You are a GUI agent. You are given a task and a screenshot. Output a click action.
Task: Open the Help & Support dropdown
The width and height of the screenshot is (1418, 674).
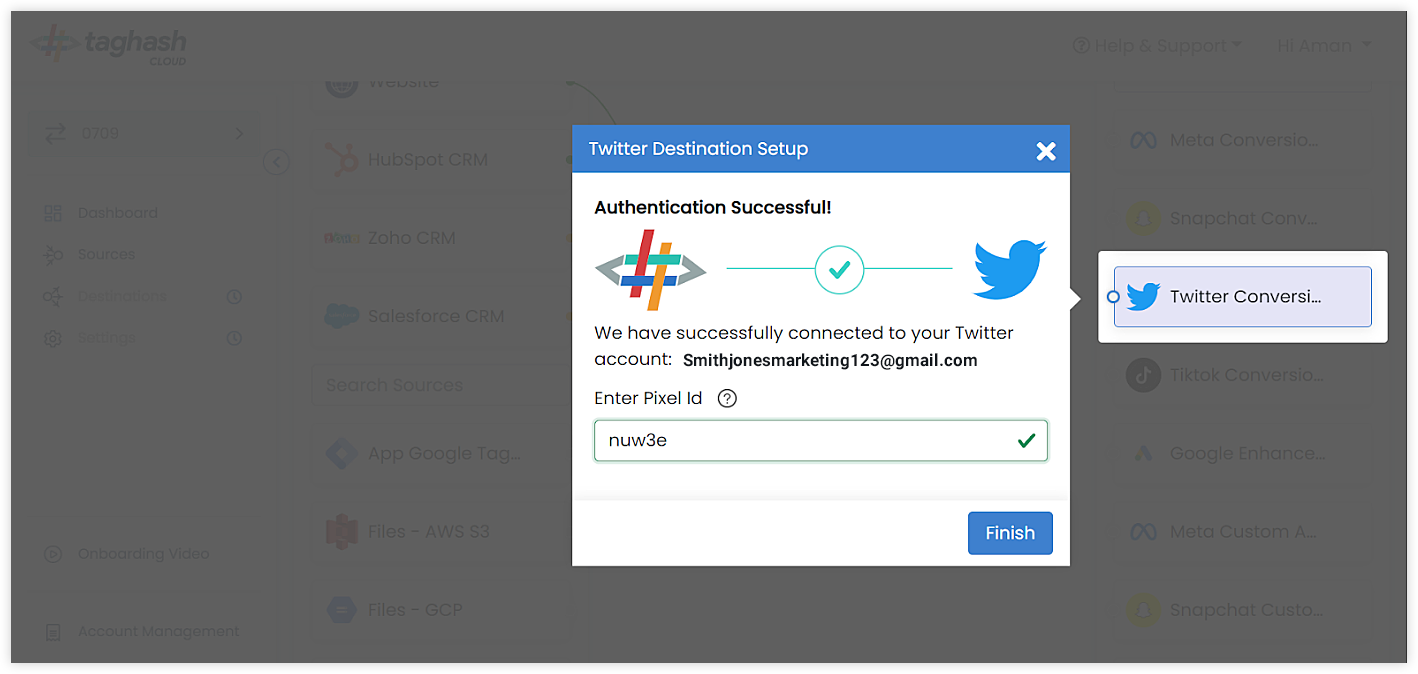(x=1157, y=46)
